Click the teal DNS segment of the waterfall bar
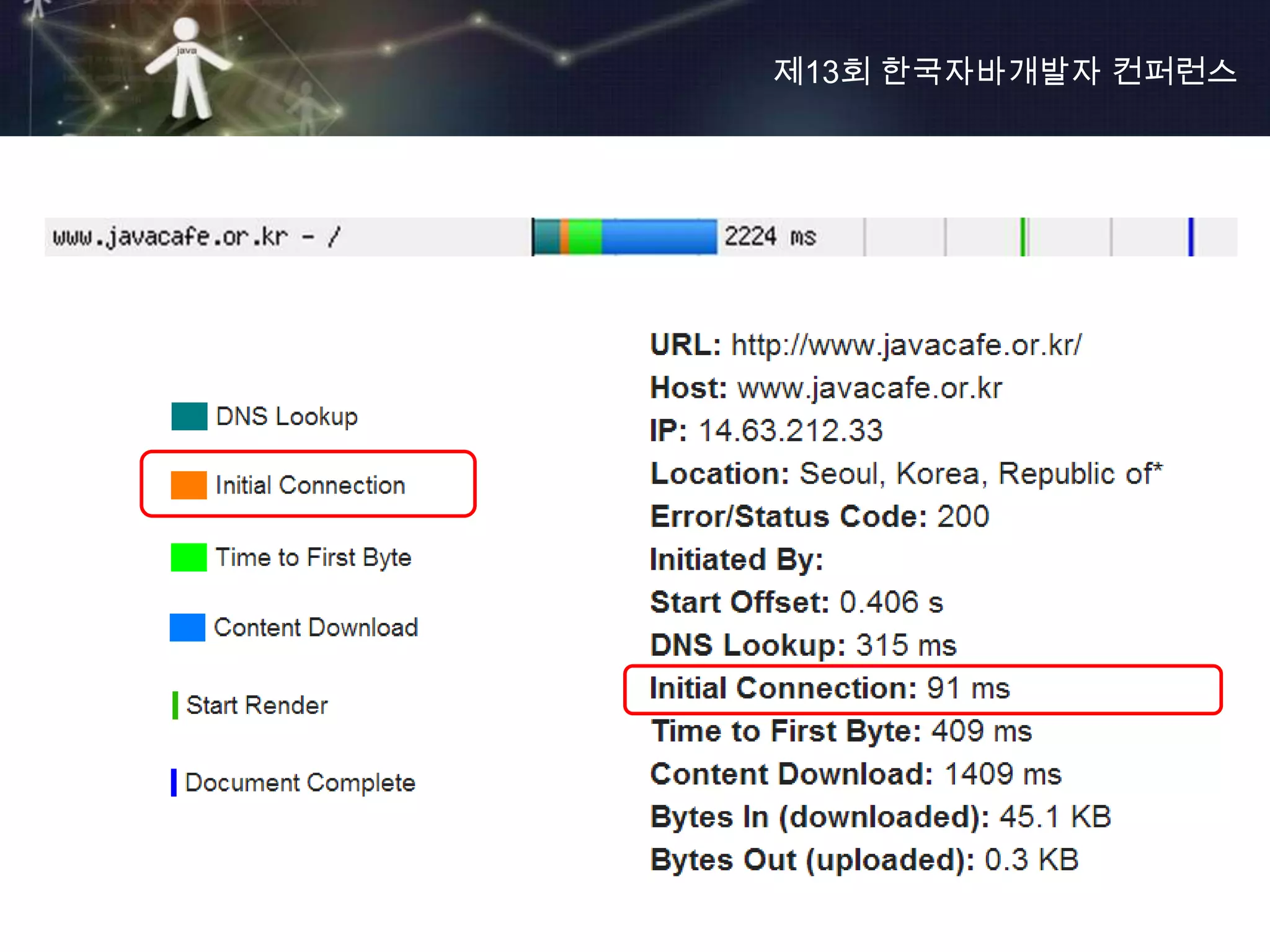The image size is (1270, 952). point(547,237)
